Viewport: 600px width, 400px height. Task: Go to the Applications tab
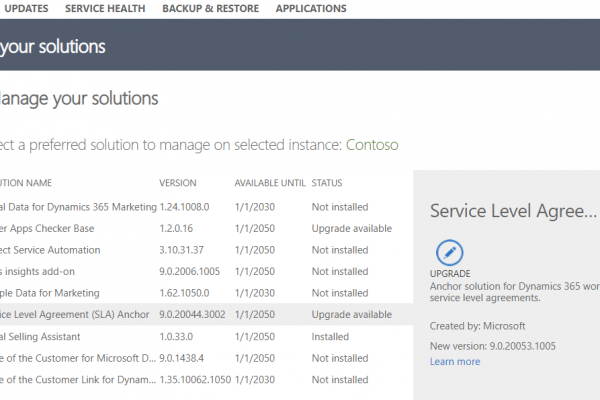pyautogui.click(x=311, y=8)
